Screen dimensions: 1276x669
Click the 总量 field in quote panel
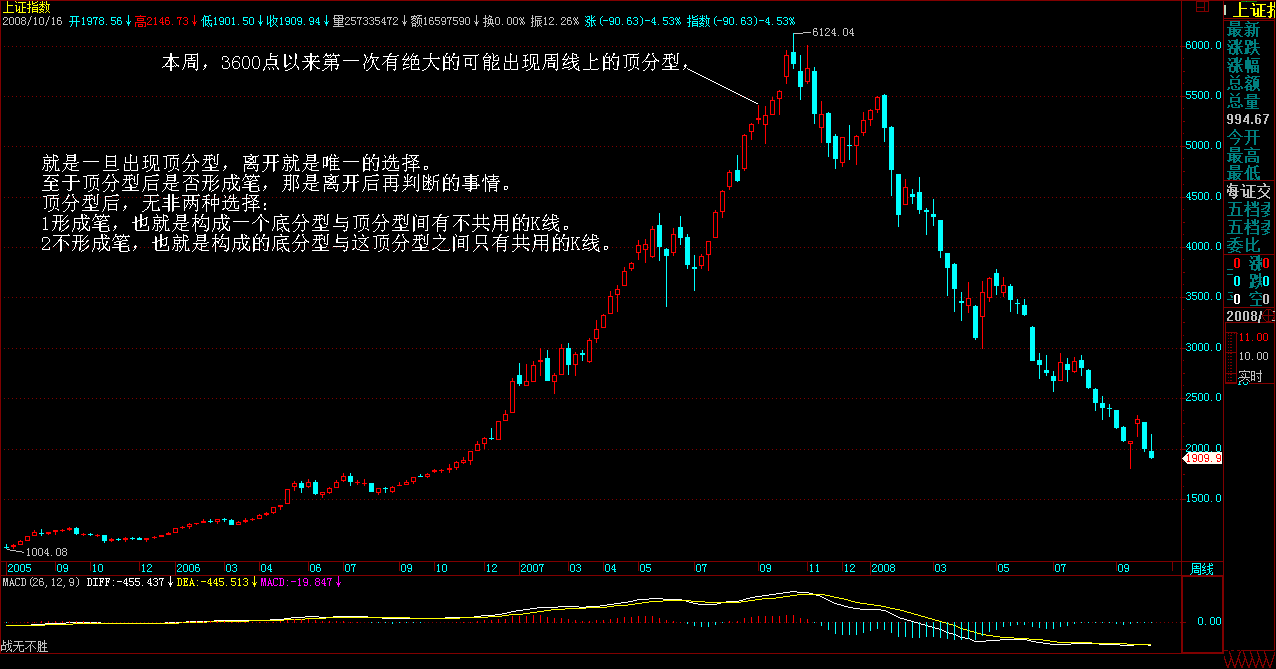coord(1244,101)
